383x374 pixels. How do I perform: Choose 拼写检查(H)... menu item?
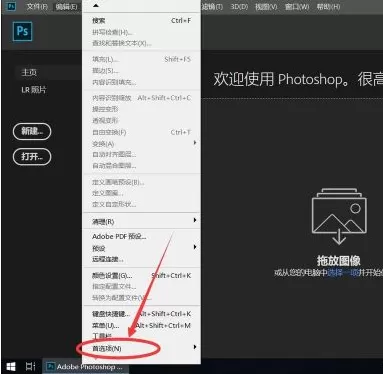(x=141, y=32)
